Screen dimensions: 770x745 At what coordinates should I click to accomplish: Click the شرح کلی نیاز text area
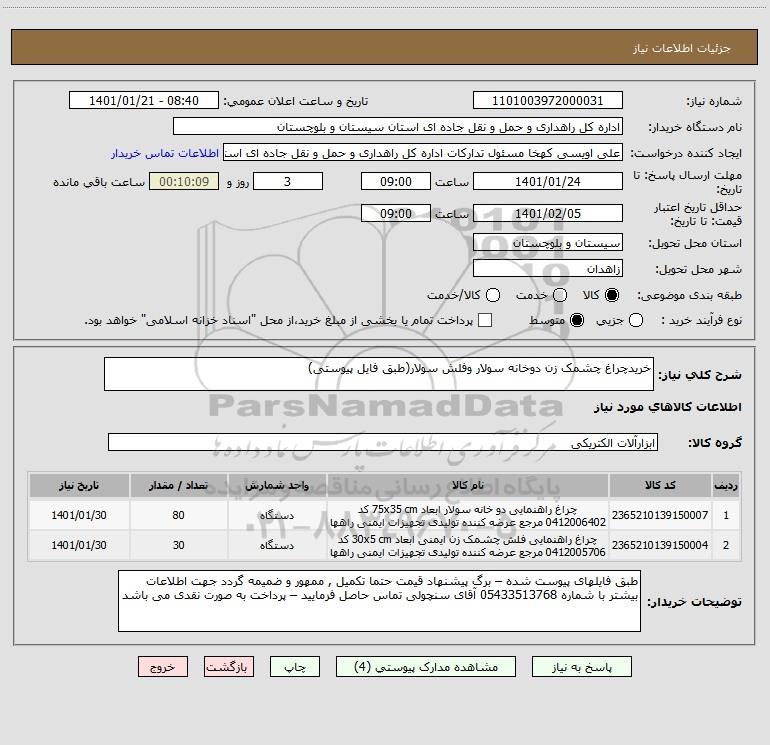pyautogui.click(x=379, y=374)
